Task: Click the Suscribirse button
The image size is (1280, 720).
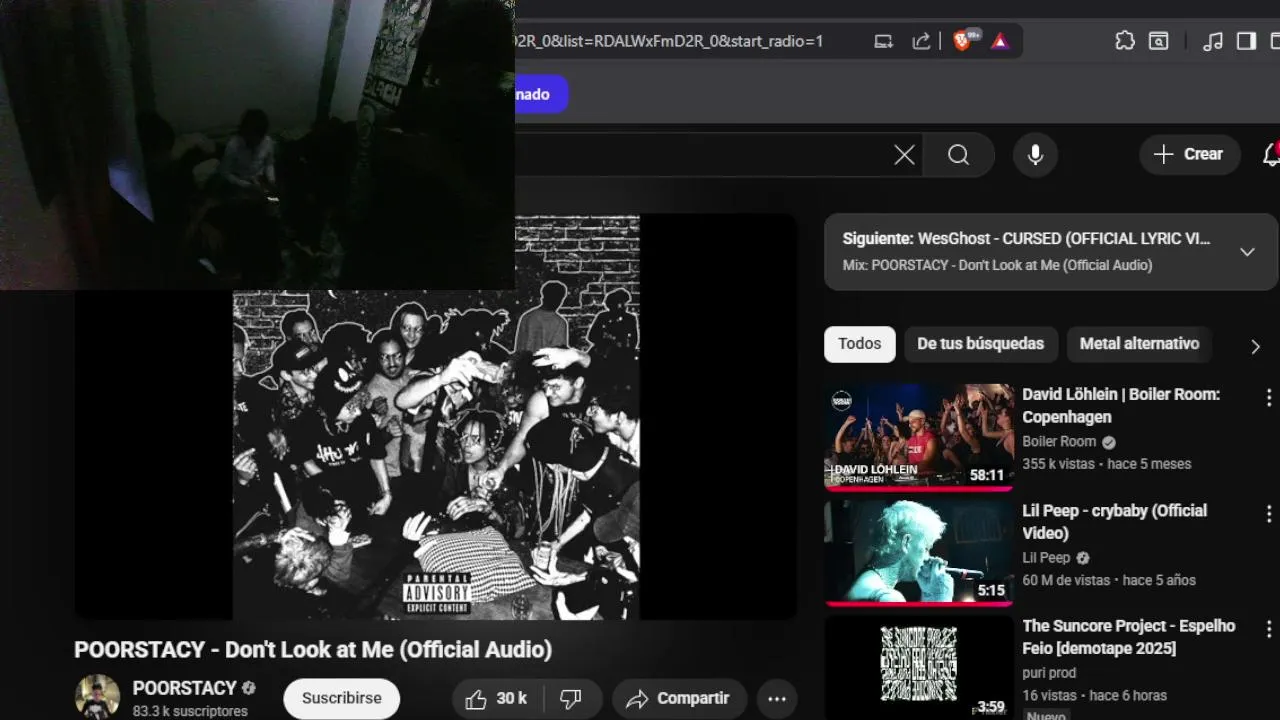Action: pyautogui.click(x=341, y=699)
